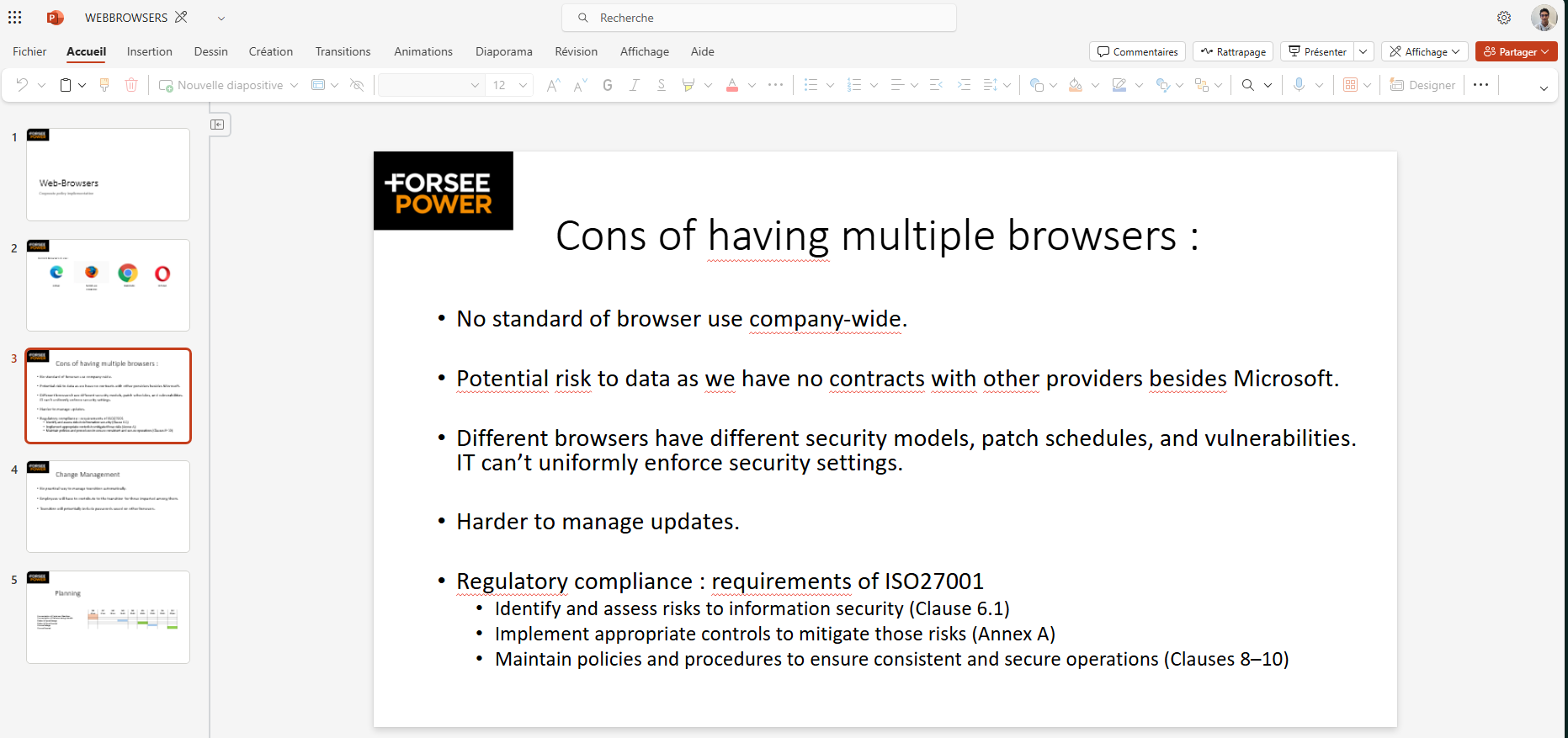Click the Commentaires button
Image resolution: width=1568 pixels, height=738 pixels.
pyautogui.click(x=1137, y=51)
